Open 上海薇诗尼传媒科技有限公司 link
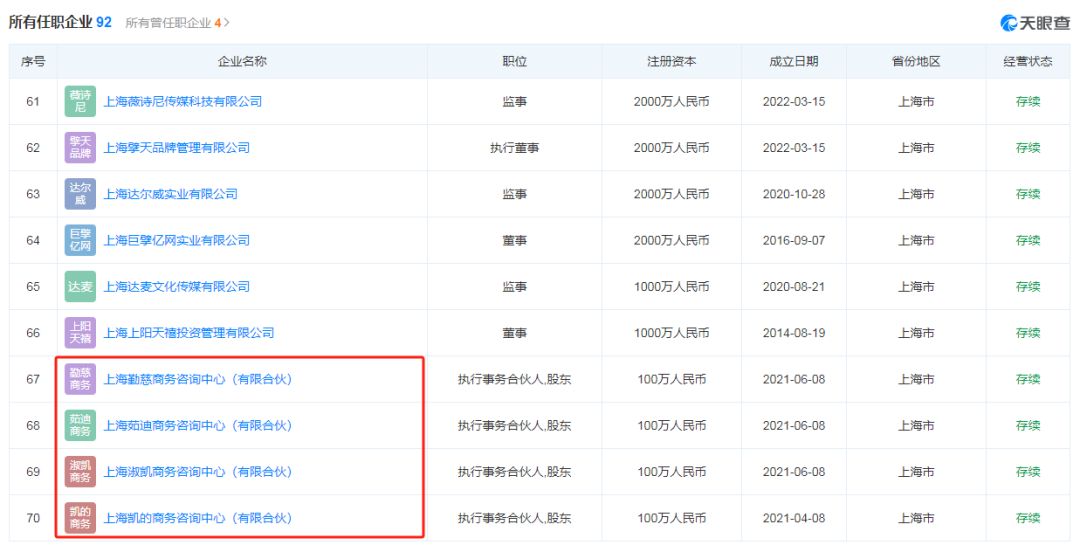Image resolution: width=1080 pixels, height=552 pixels. [183, 101]
